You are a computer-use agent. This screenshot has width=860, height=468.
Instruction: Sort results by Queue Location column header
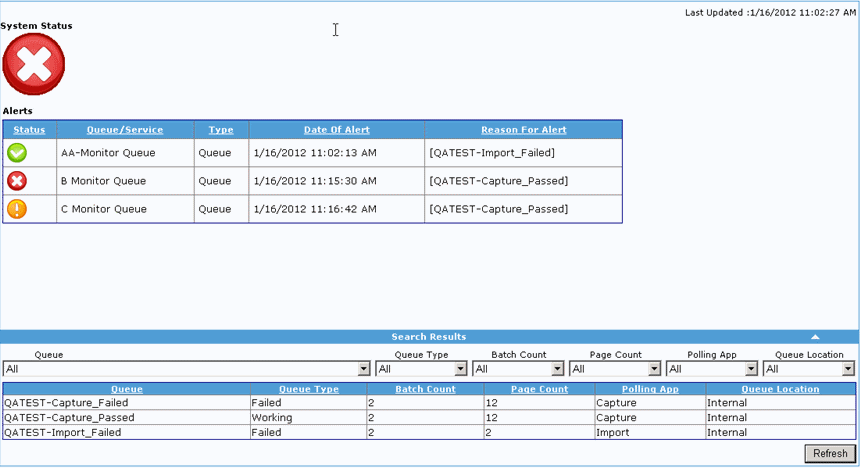tap(780, 389)
